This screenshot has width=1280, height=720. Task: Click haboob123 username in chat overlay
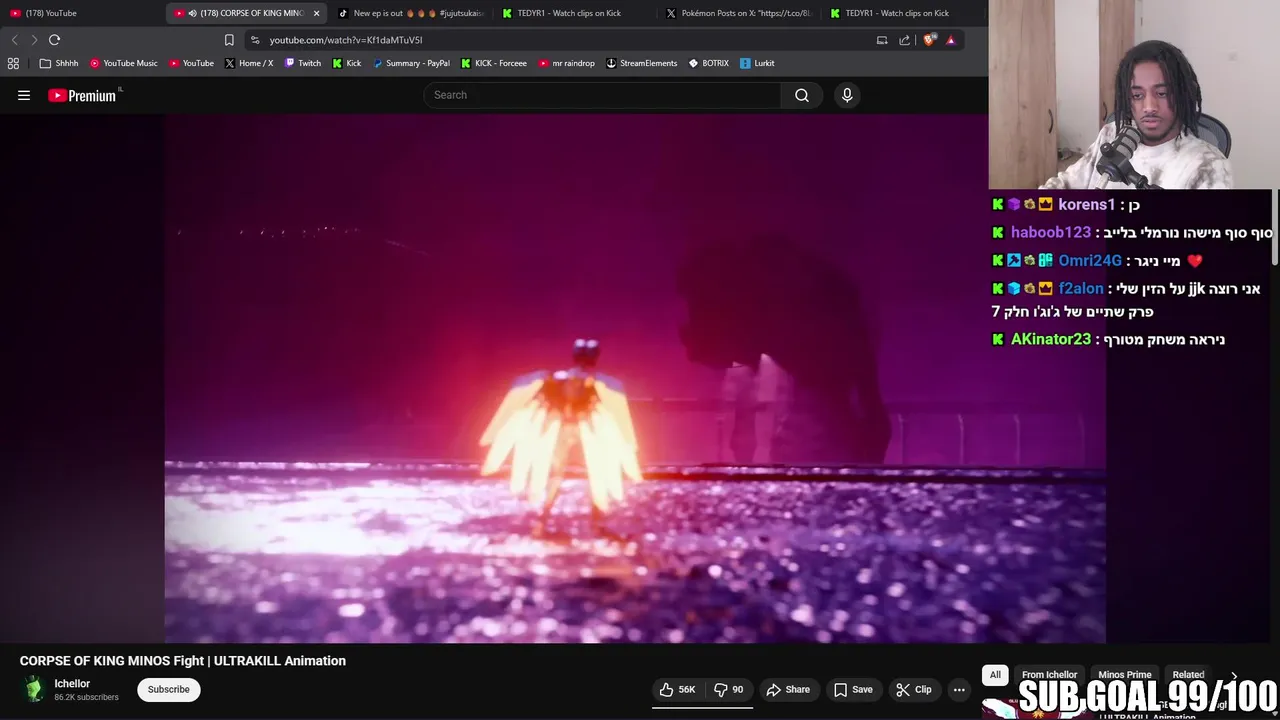[x=1051, y=232]
